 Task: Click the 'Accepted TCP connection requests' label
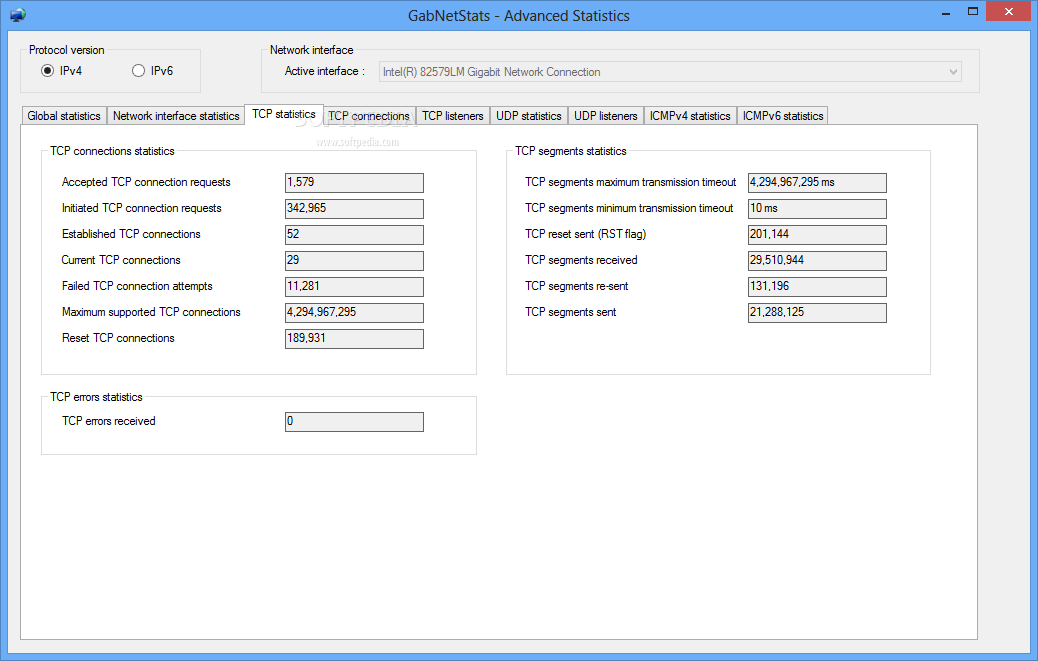tap(146, 183)
